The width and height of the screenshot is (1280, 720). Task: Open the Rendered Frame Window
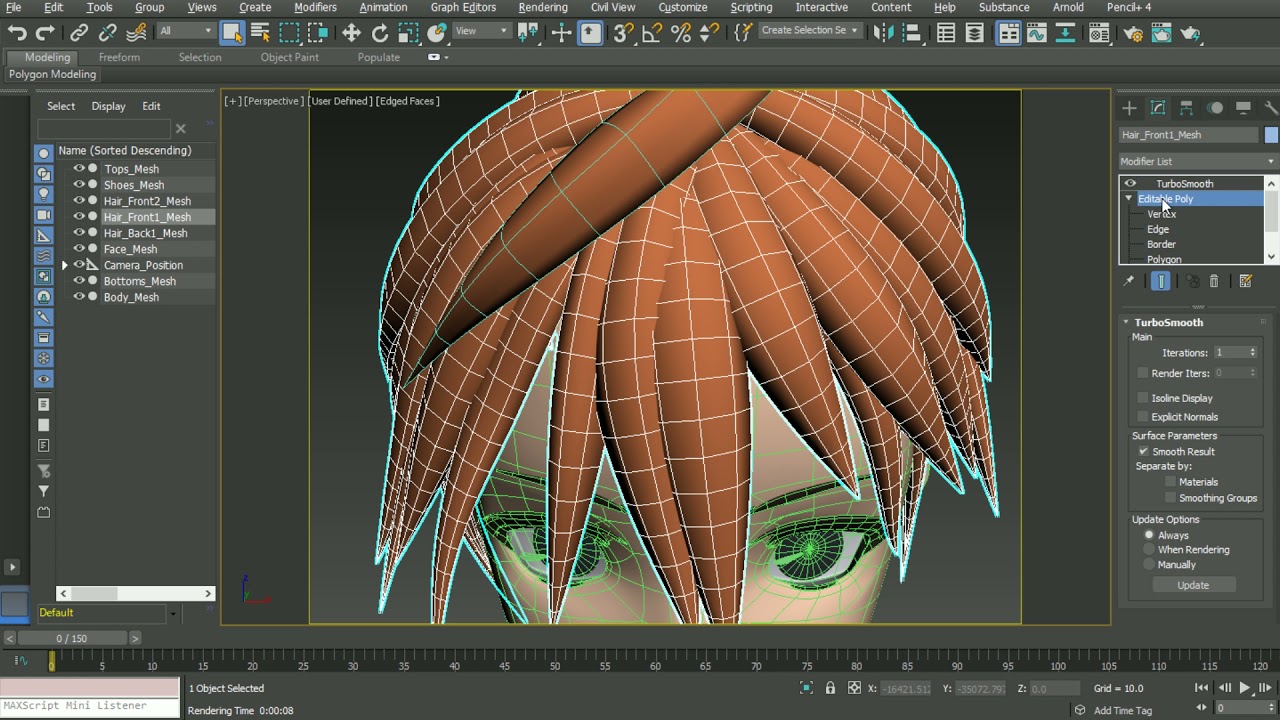(x=1161, y=33)
